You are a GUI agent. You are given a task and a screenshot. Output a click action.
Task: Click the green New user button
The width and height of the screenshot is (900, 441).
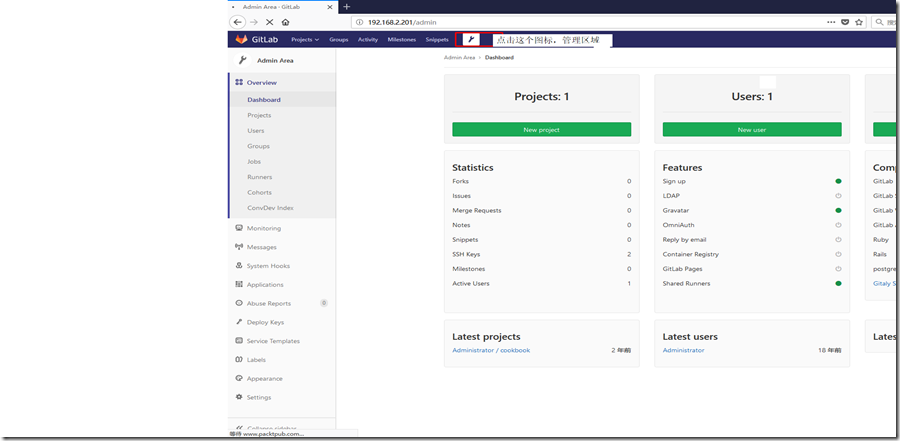[x=751, y=130]
